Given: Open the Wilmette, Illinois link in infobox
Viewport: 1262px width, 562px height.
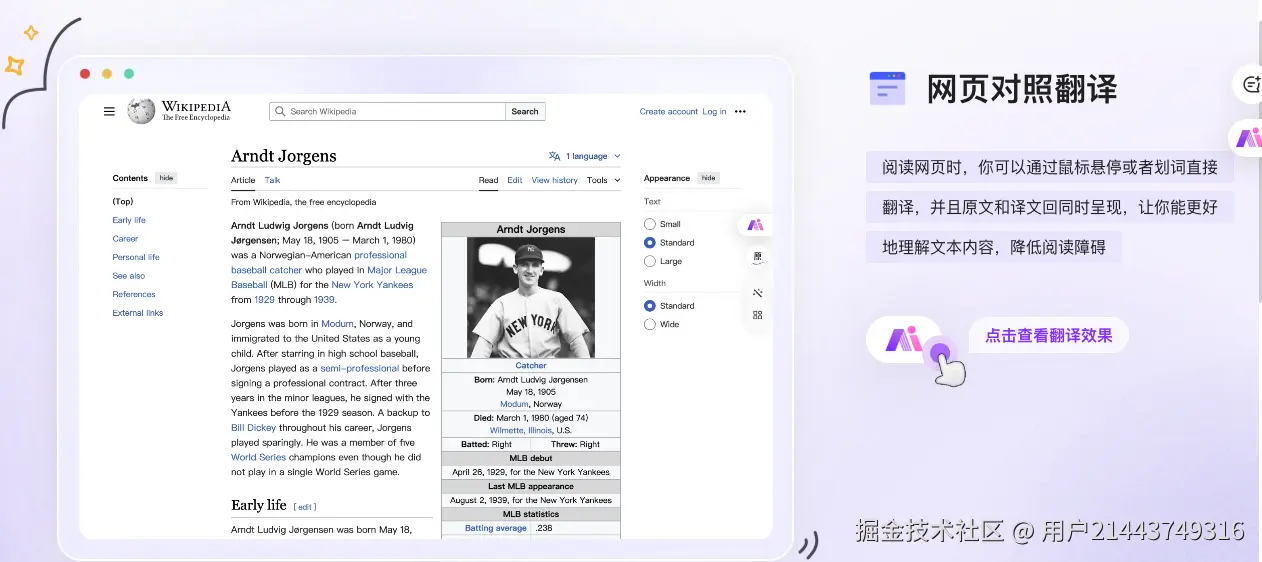Looking at the screenshot, I should click(x=521, y=431).
